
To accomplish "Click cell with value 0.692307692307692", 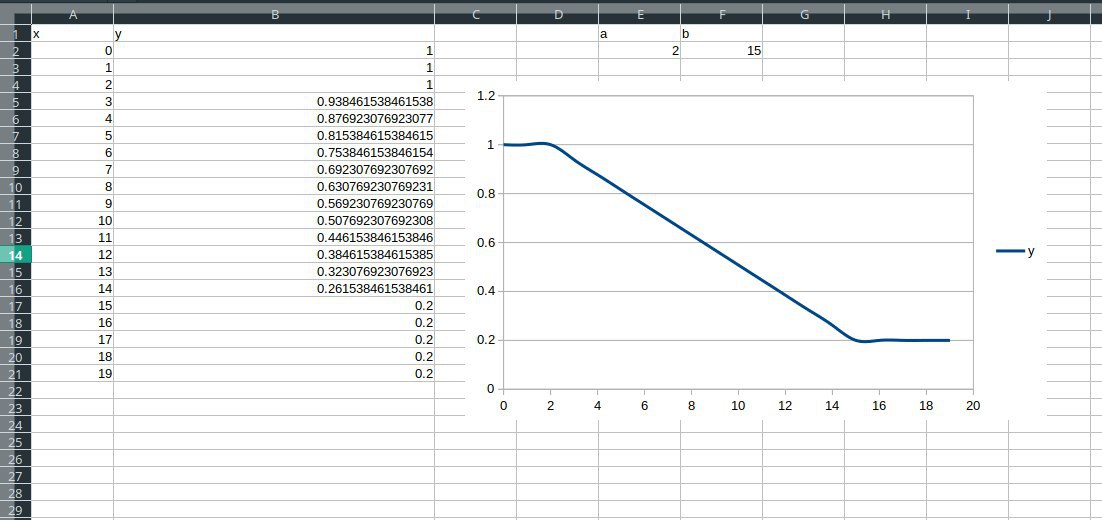I will click(274, 169).
